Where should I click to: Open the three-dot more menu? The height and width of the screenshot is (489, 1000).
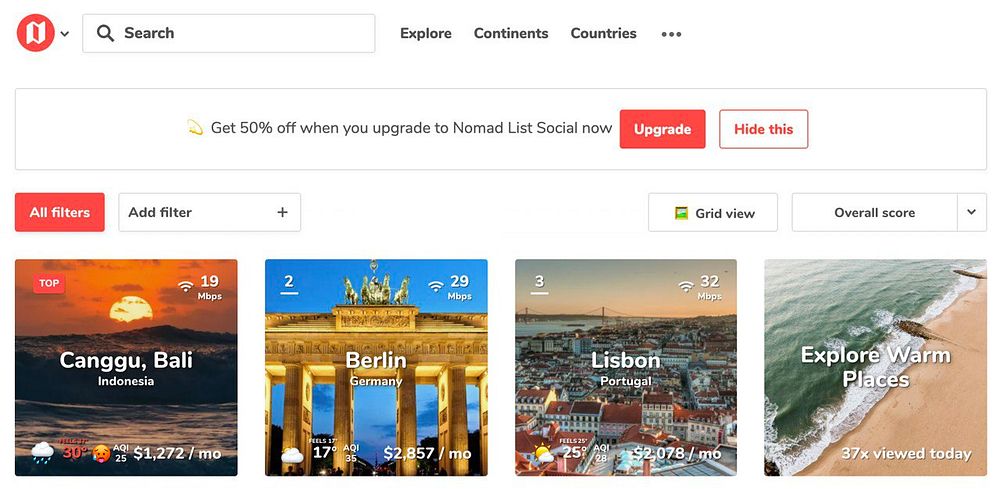pos(671,34)
